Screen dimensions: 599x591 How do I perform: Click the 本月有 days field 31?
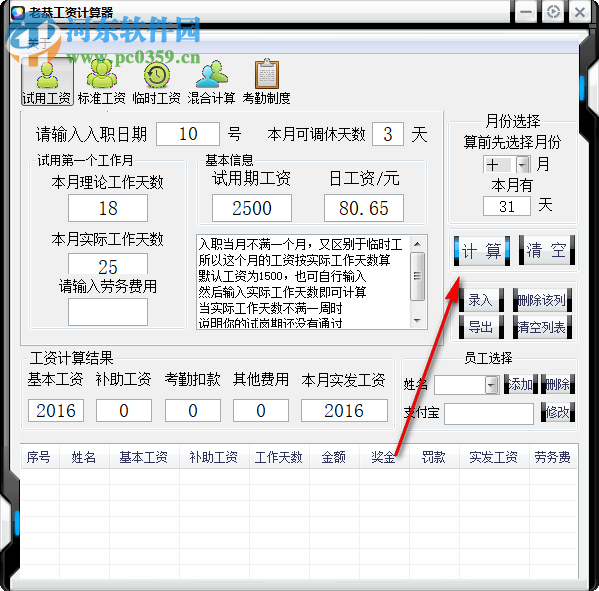pos(507,206)
